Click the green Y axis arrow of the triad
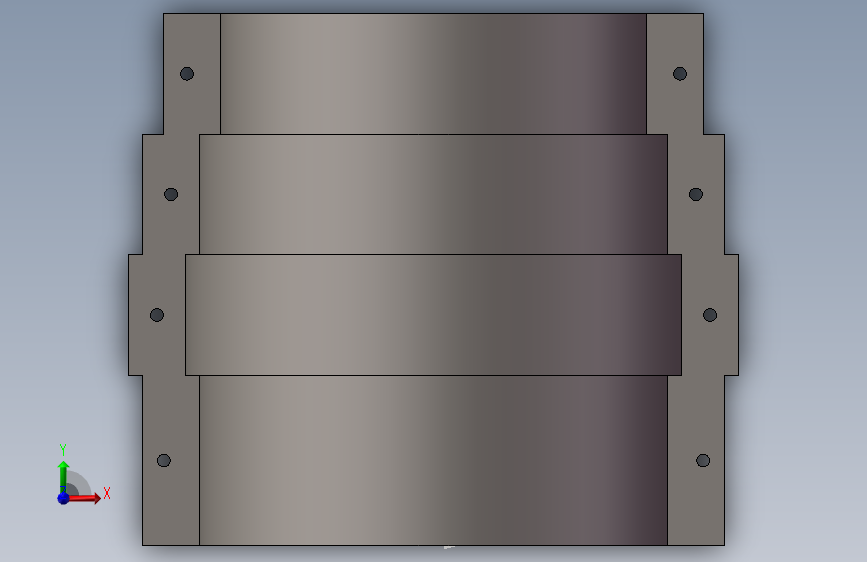This screenshot has width=867, height=562. click(x=63, y=476)
